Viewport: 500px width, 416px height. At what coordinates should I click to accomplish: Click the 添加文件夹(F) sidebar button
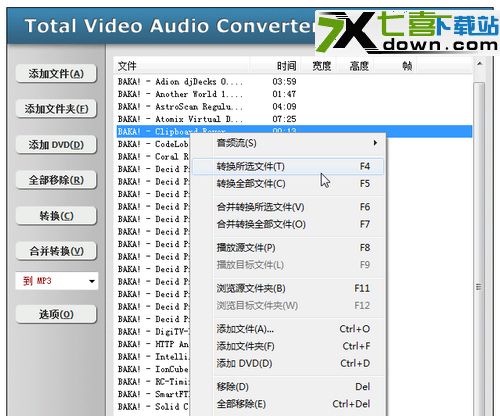[56, 109]
